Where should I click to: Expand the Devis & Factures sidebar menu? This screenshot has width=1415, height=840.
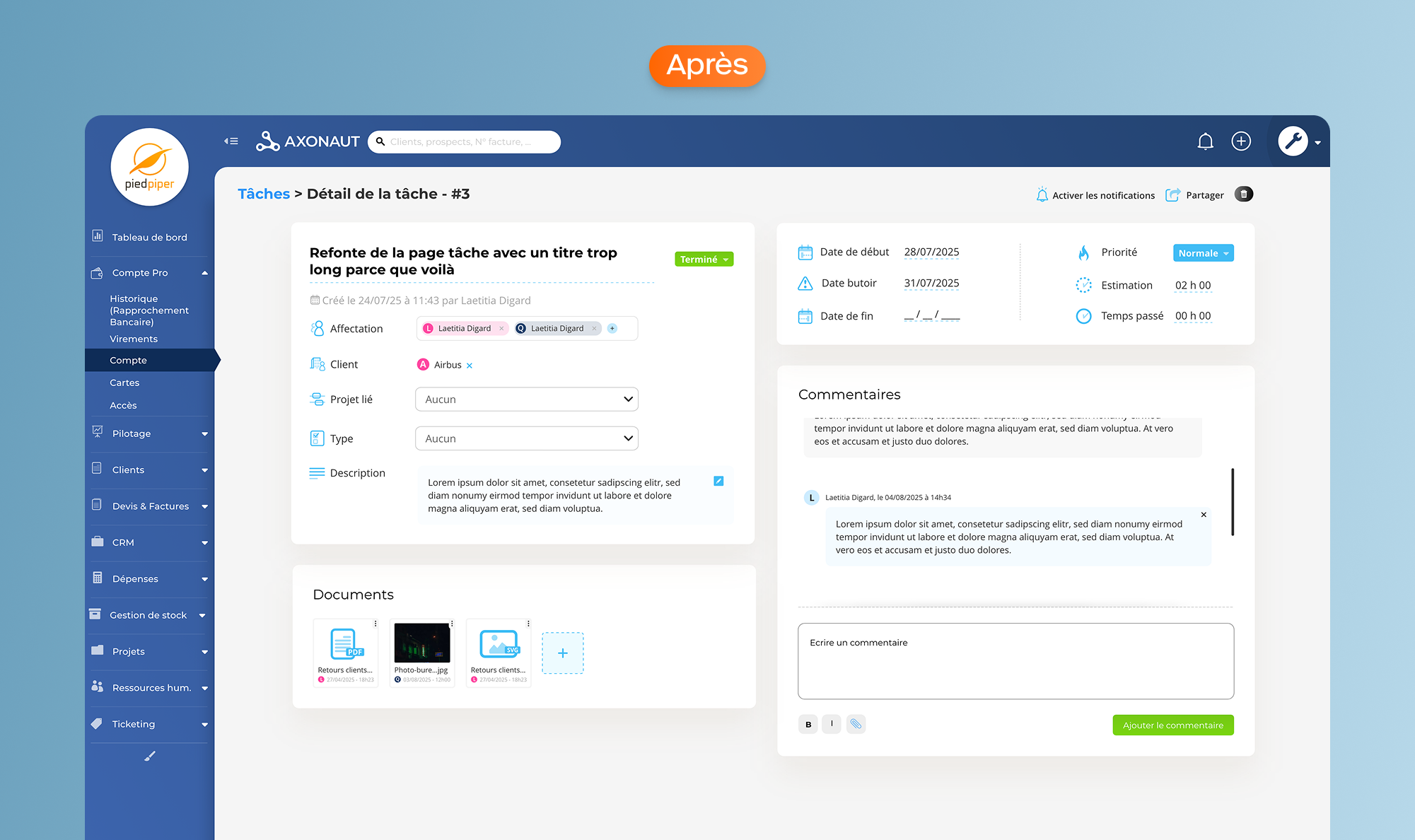pyautogui.click(x=150, y=506)
